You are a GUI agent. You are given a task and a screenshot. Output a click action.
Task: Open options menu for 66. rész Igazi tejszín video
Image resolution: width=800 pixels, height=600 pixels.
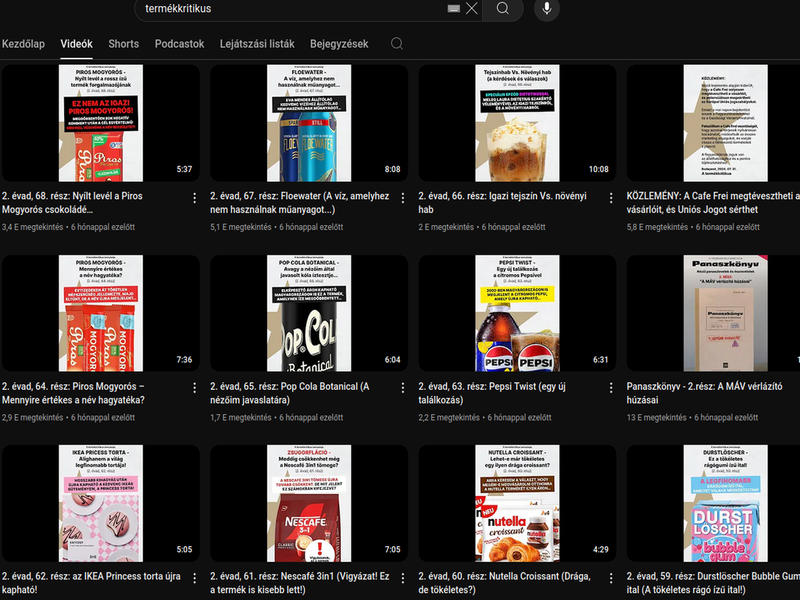coord(611,198)
